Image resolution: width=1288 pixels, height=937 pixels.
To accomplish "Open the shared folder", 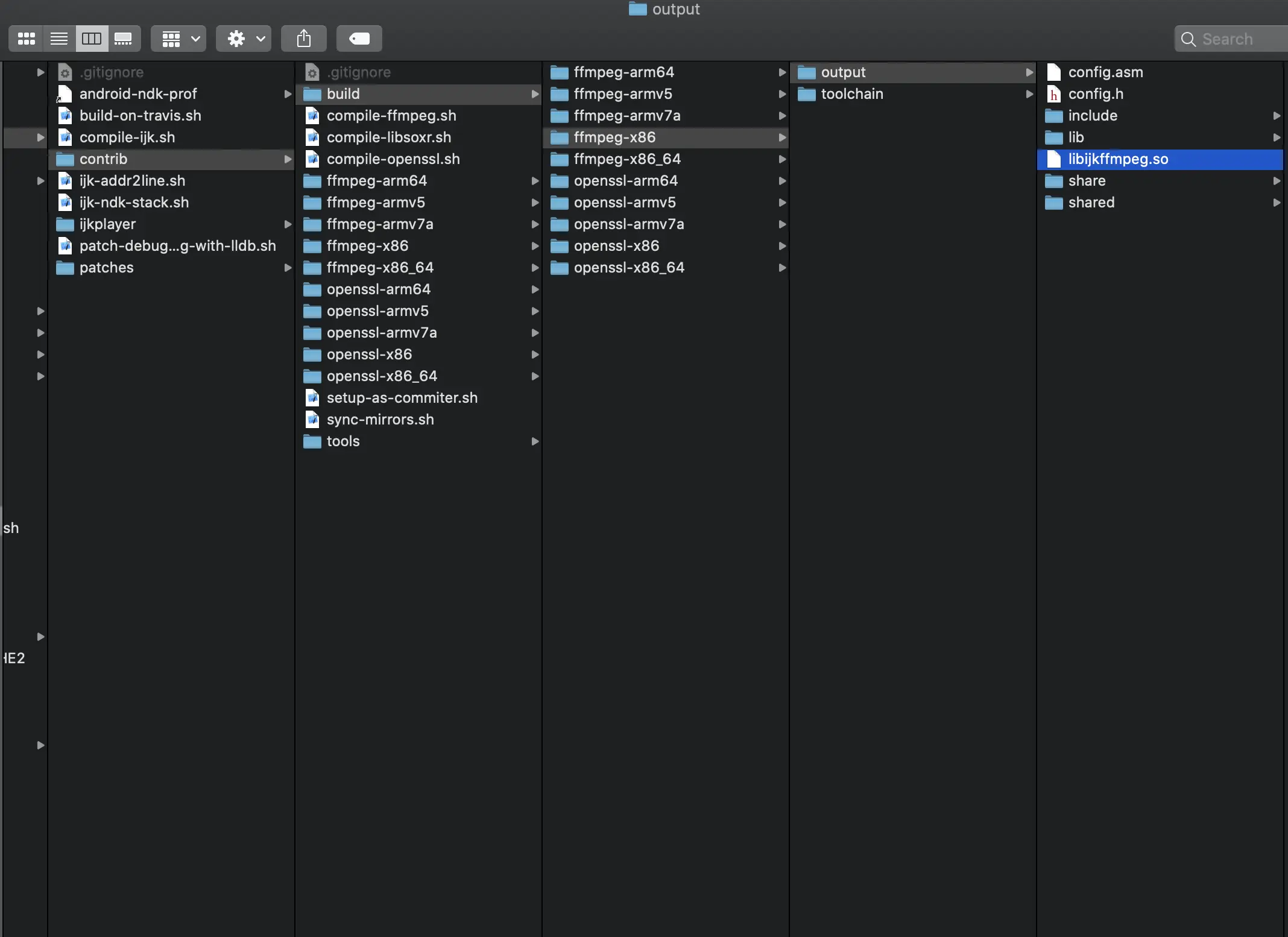I will coord(1160,203).
